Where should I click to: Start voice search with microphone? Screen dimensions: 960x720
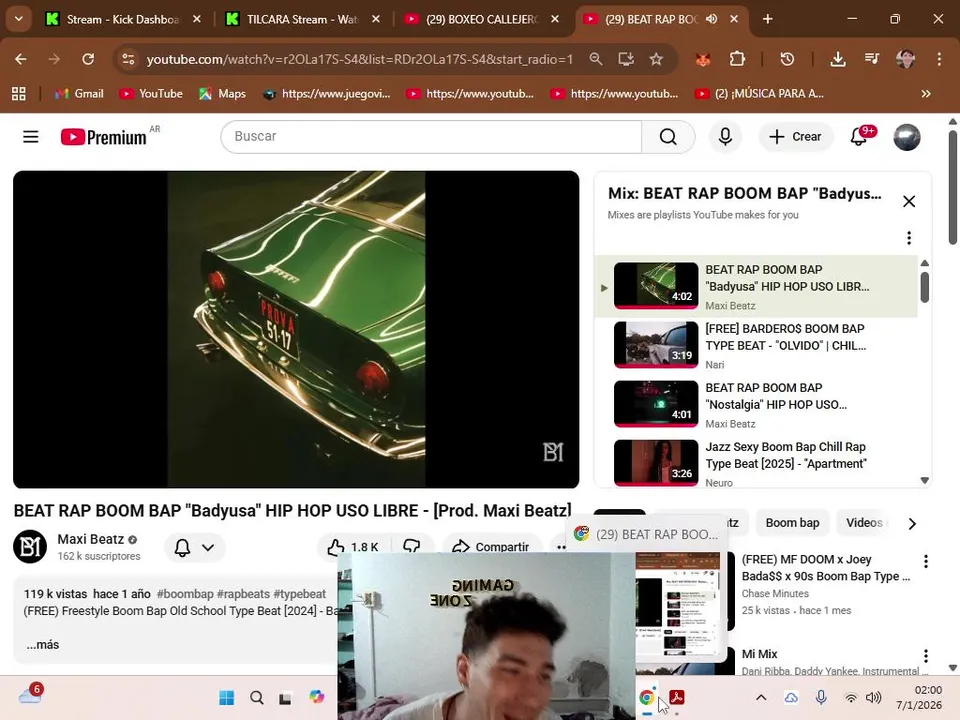(725, 136)
